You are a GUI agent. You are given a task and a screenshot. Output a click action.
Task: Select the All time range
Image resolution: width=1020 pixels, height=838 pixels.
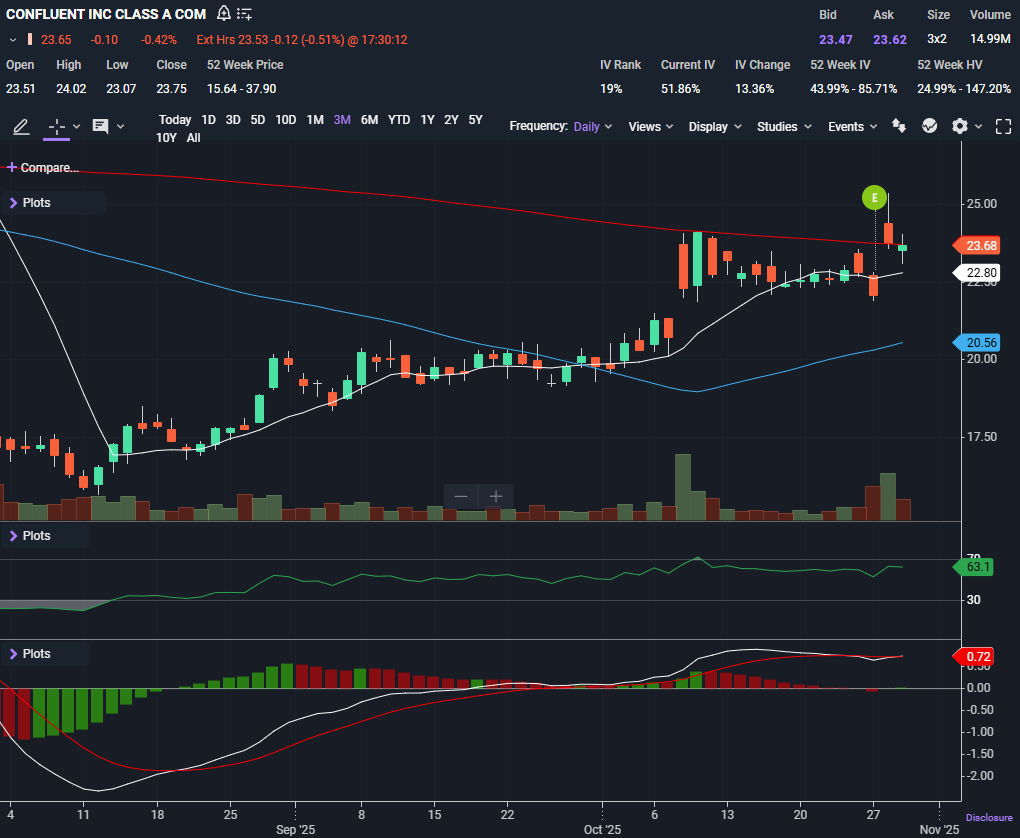coord(193,137)
